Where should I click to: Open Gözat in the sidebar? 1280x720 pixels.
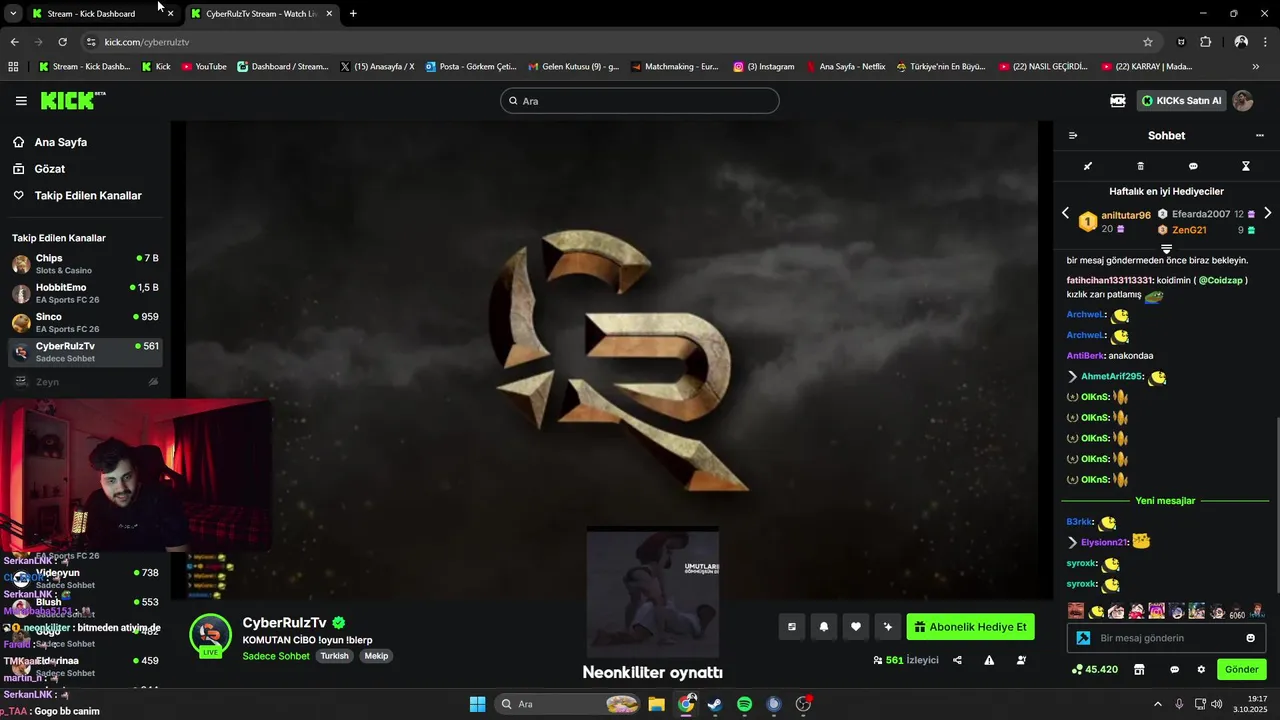click(49, 169)
